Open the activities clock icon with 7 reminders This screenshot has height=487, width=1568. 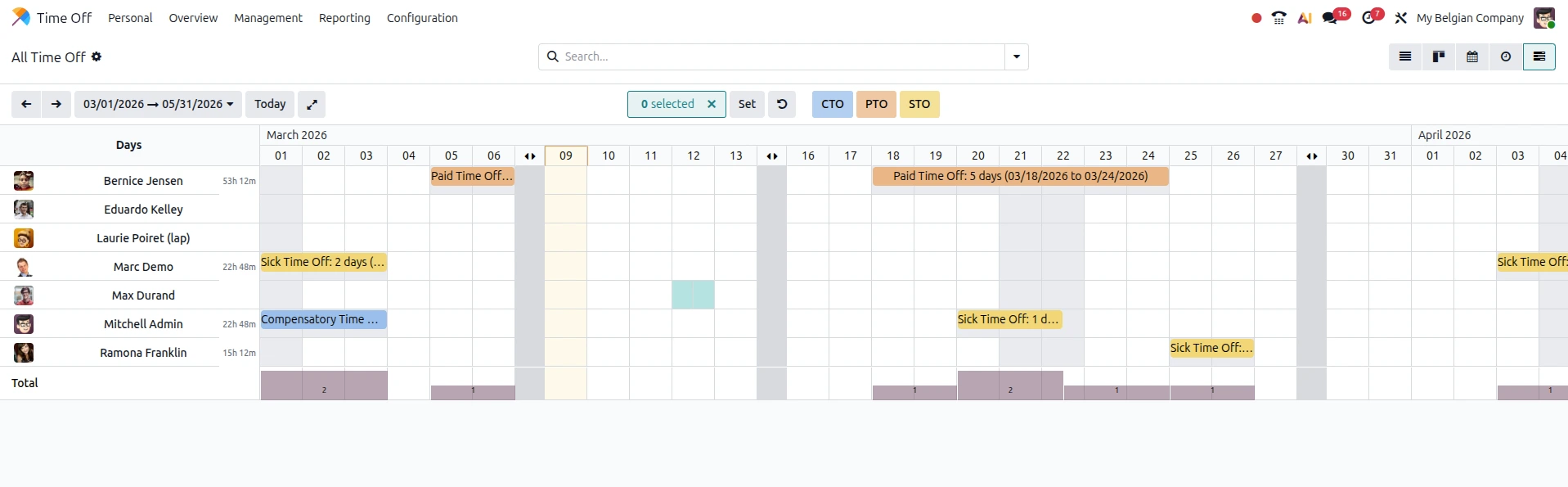tap(1369, 17)
